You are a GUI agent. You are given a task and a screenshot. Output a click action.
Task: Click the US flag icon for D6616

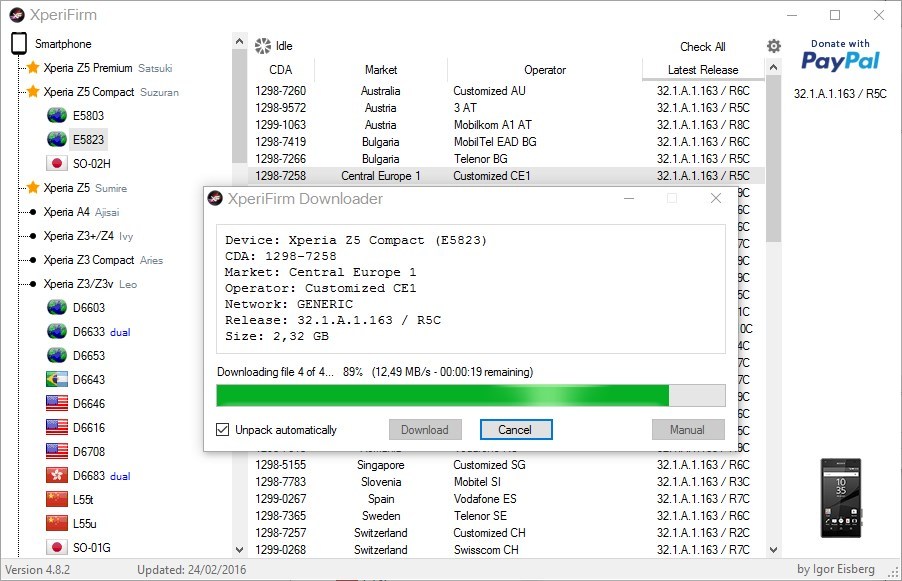[57, 427]
